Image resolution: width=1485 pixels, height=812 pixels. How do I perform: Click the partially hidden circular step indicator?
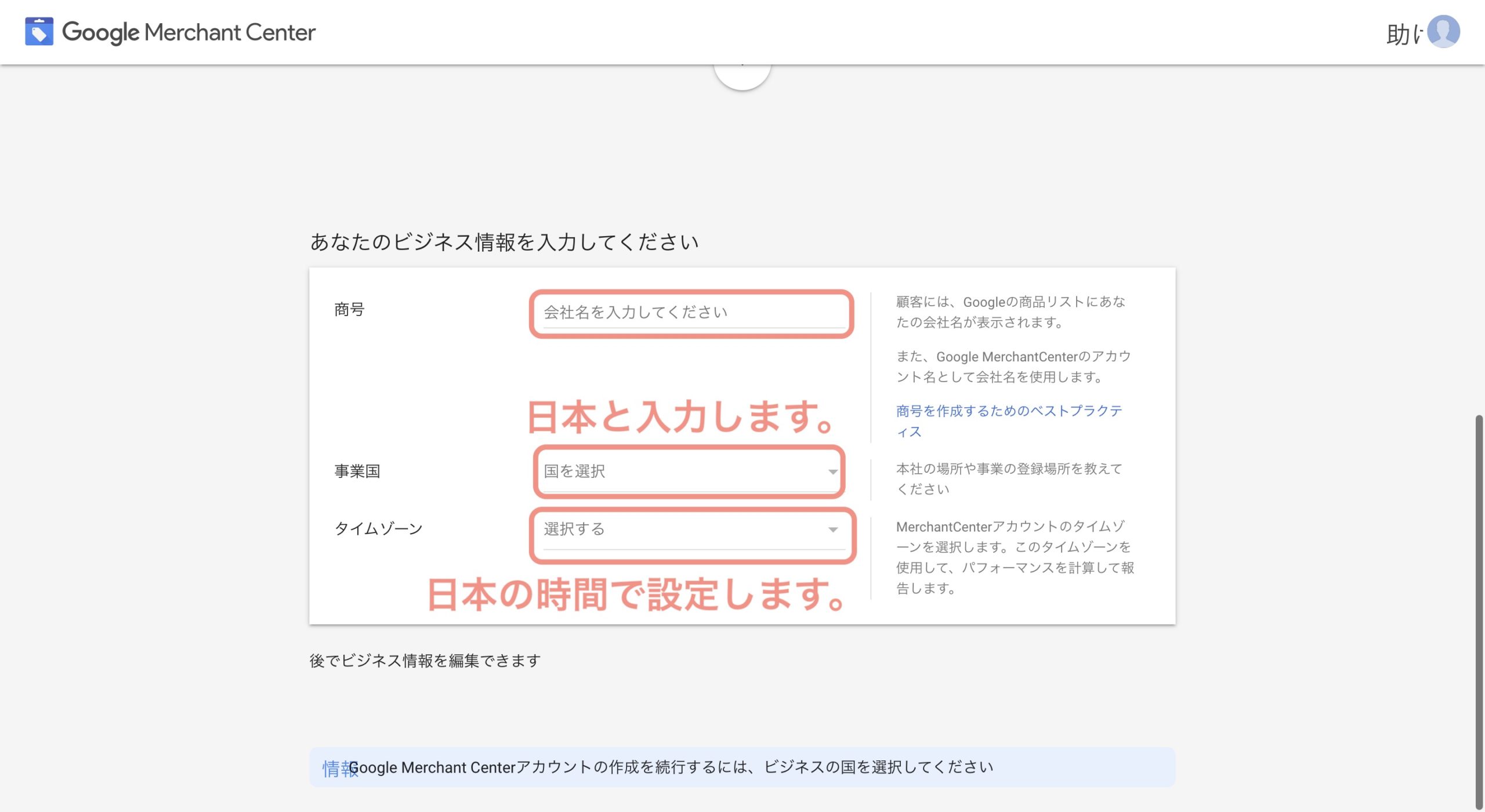[x=742, y=78]
